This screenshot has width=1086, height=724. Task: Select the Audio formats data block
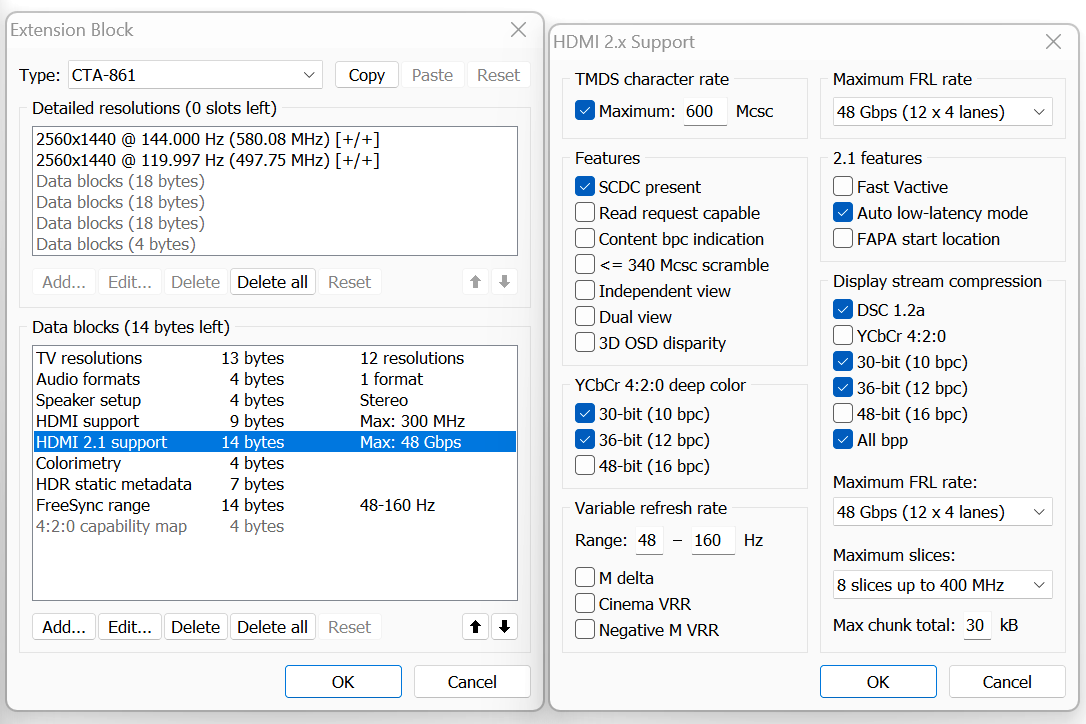(x=275, y=379)
